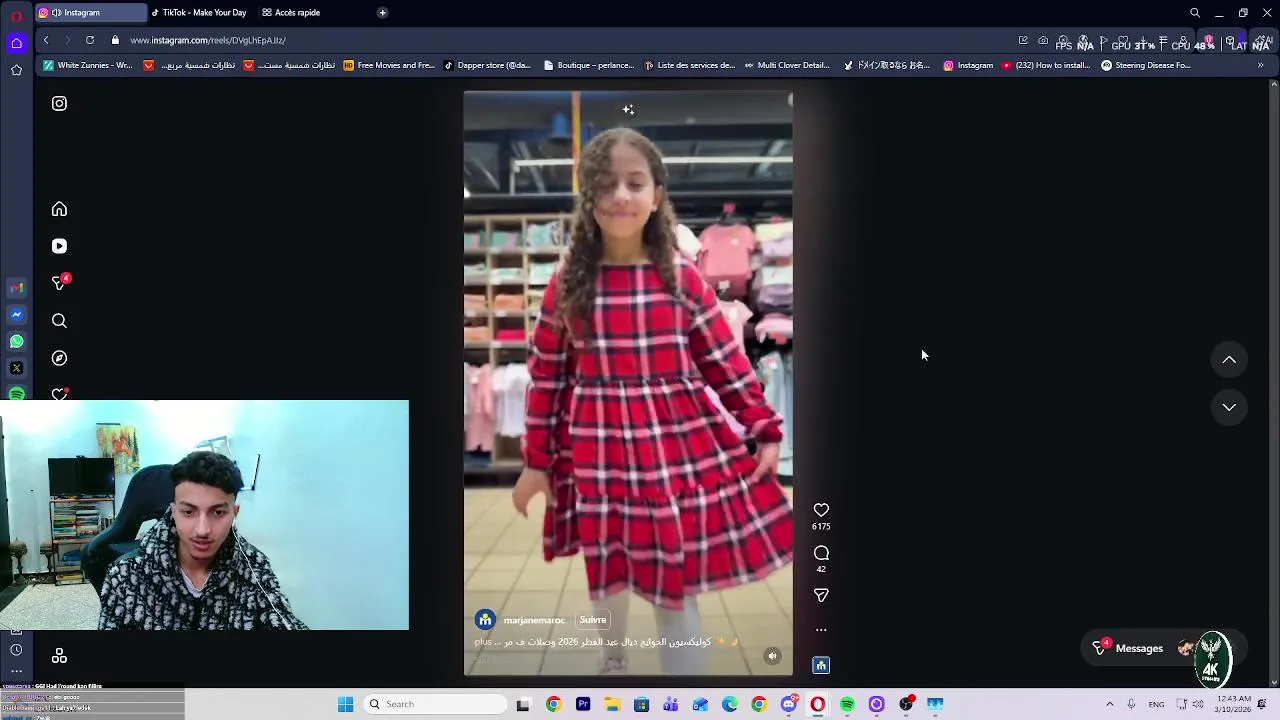Go to previous reel with up chevron
This screenshot has width=1280, height=720.
1229,360
